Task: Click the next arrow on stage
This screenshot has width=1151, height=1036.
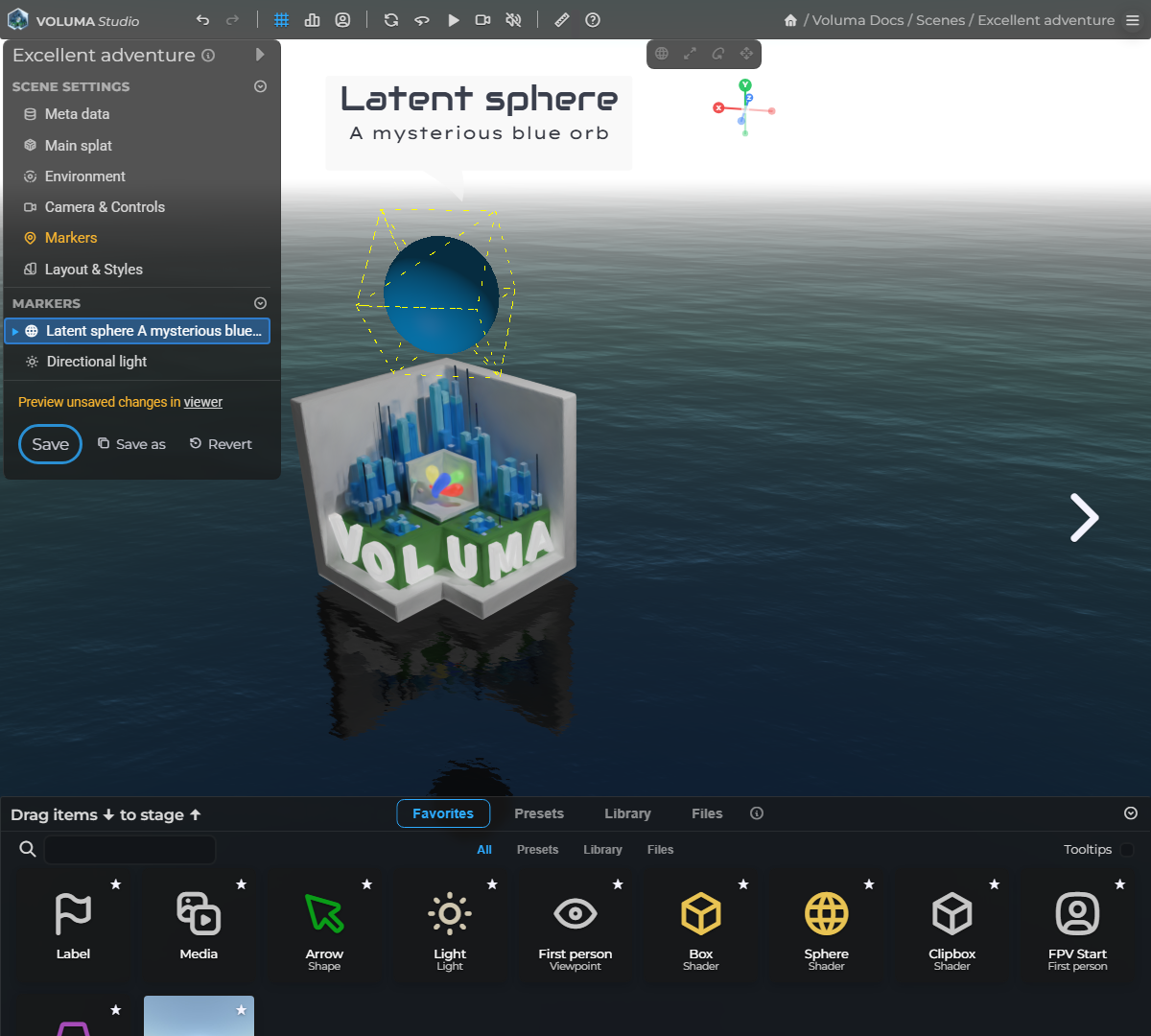Action: click(1084, 518)
